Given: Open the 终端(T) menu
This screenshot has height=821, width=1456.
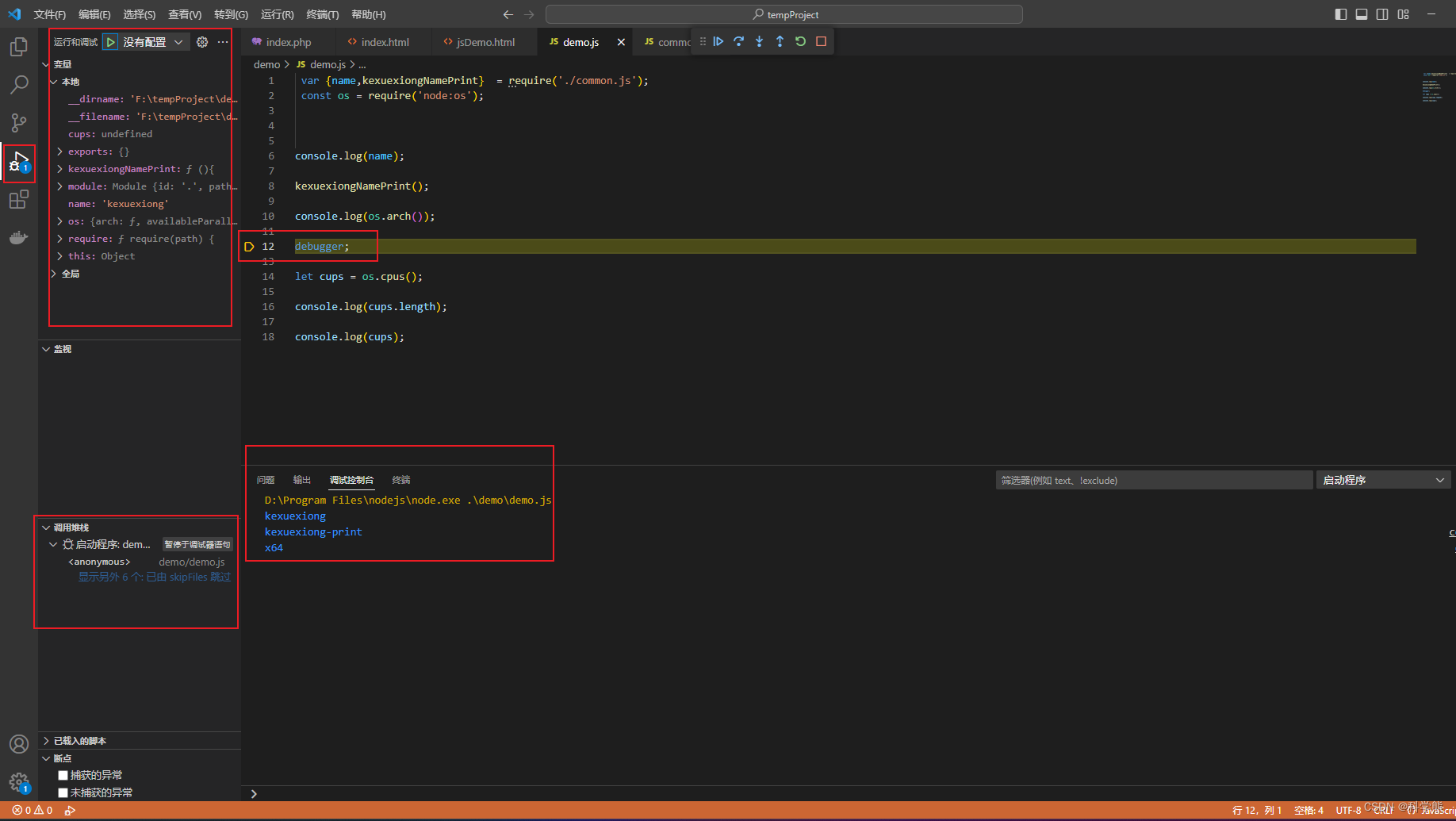Looking at the screenshot, I should pyautogui.click(x=322, y=14).
